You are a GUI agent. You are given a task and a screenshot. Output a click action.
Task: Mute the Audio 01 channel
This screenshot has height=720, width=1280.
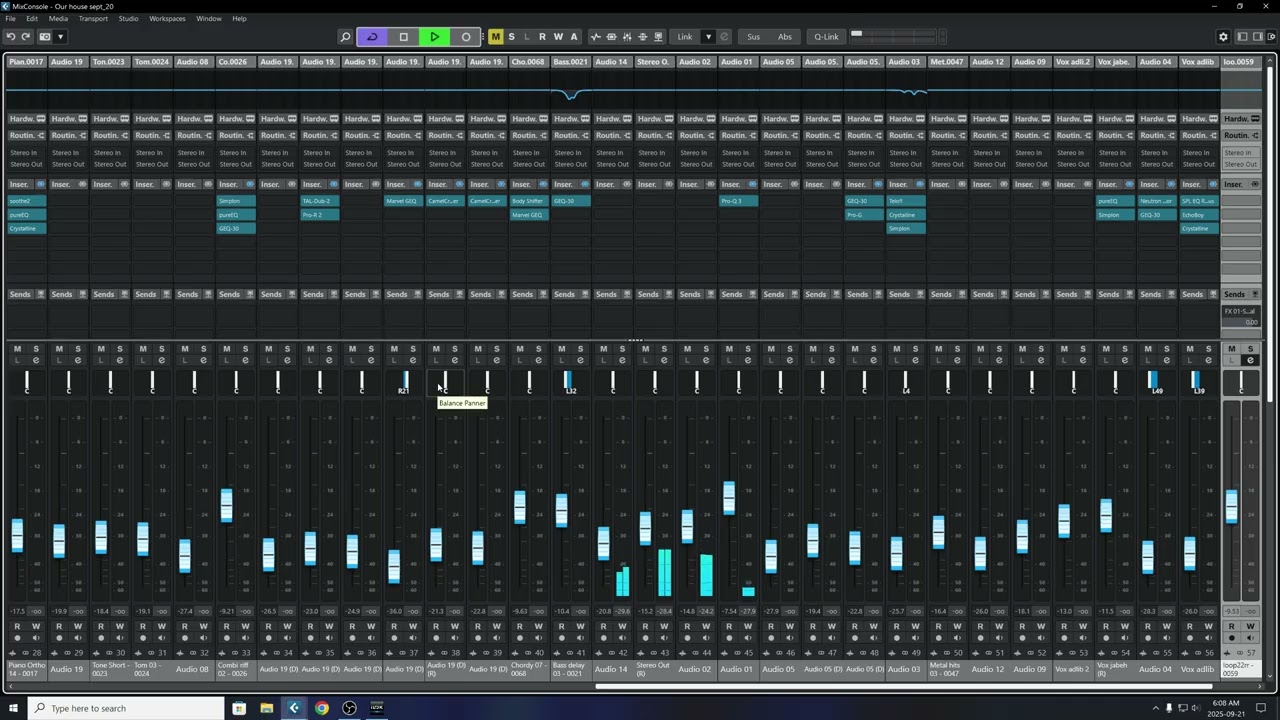coord(729,349)
